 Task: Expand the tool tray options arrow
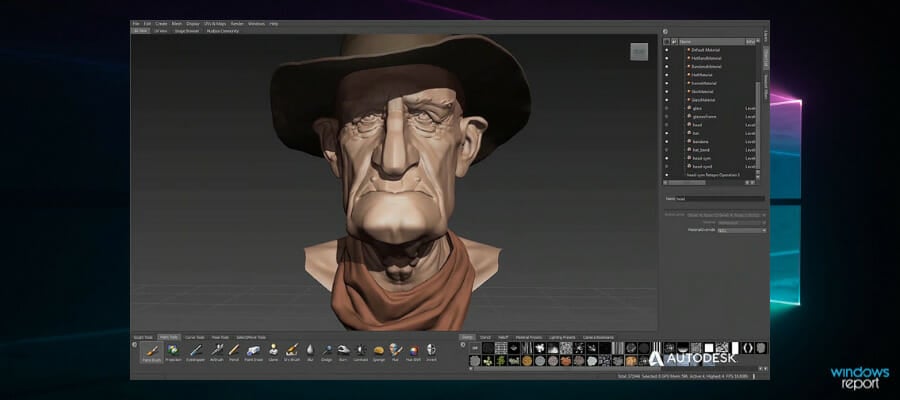tap(134, 345)
